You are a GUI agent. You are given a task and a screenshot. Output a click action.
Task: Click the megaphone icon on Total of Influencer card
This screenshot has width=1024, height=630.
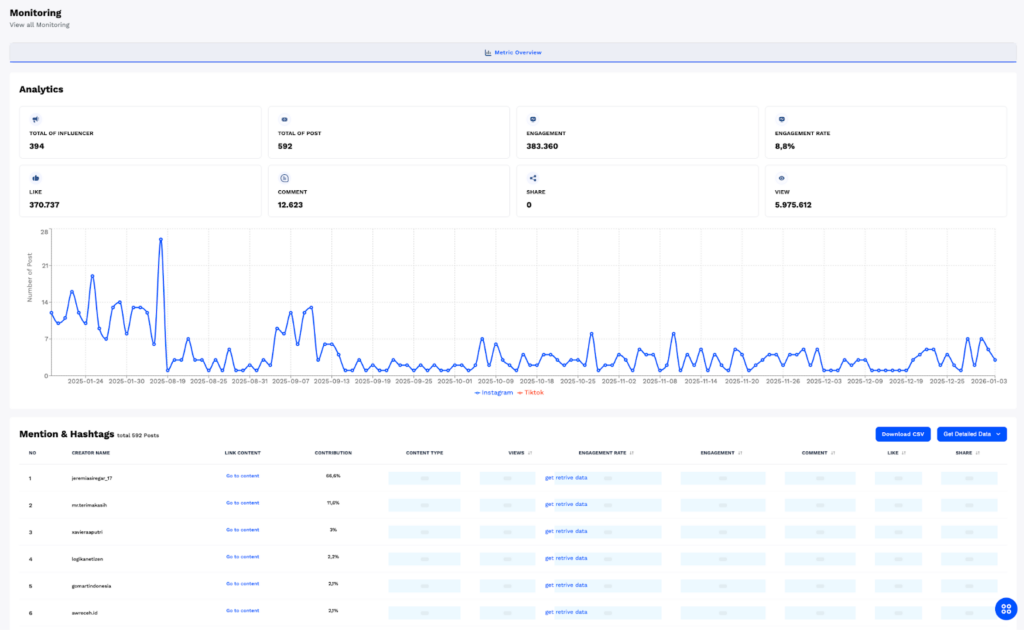click(x=35, y=119)
